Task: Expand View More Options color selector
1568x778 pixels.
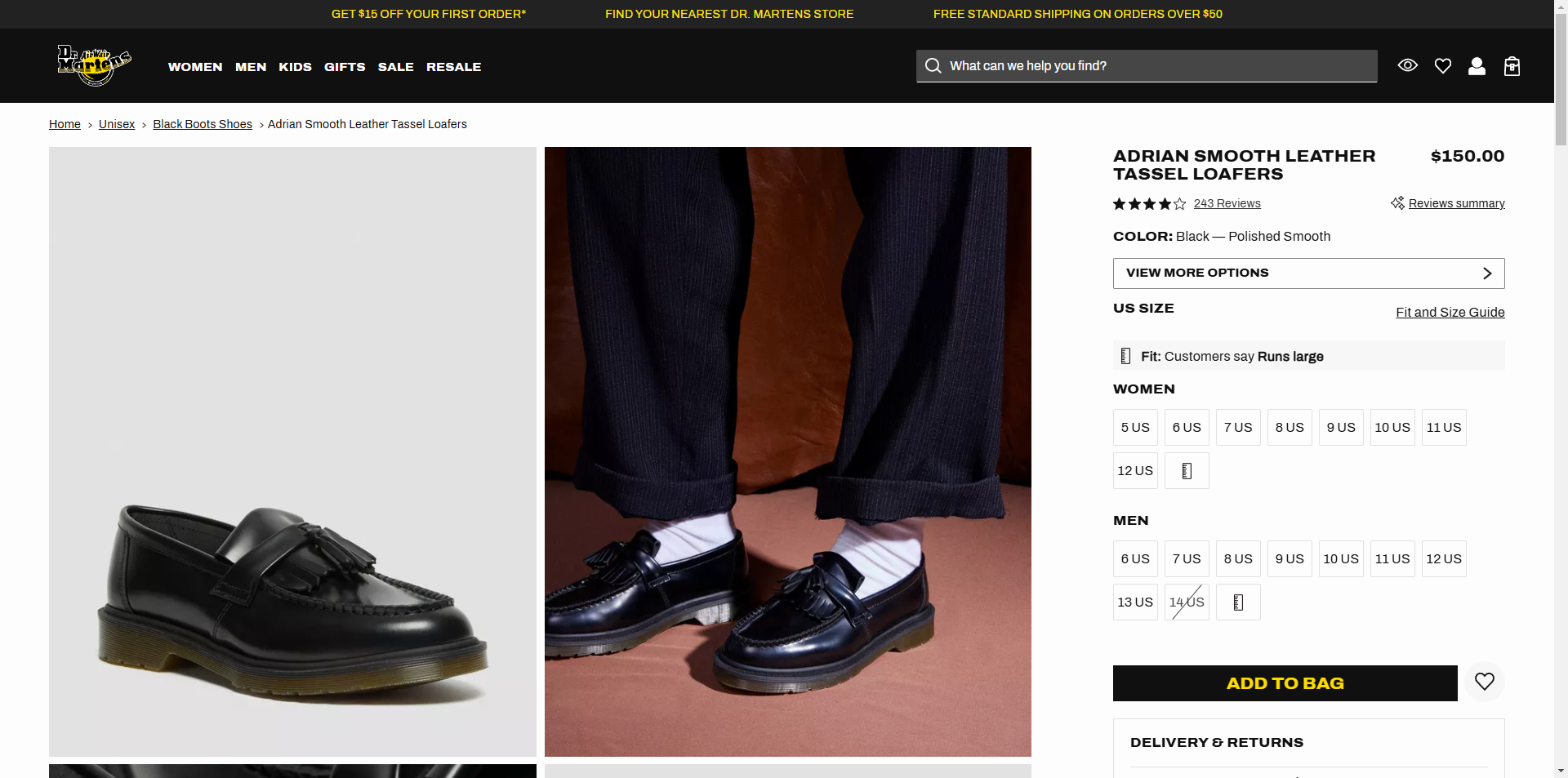Action: [x=1308, y=273]
